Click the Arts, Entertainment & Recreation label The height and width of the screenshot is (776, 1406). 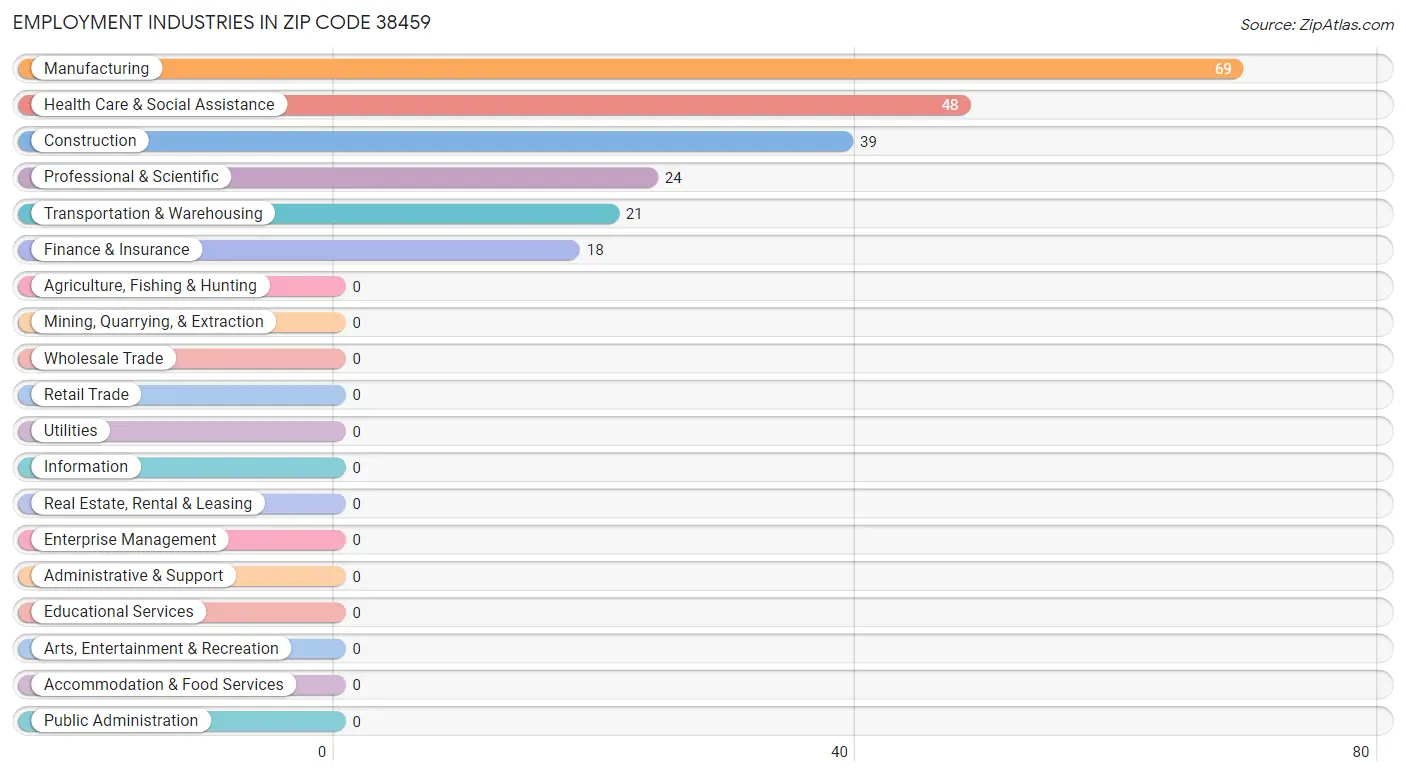(x=161, y=649)
